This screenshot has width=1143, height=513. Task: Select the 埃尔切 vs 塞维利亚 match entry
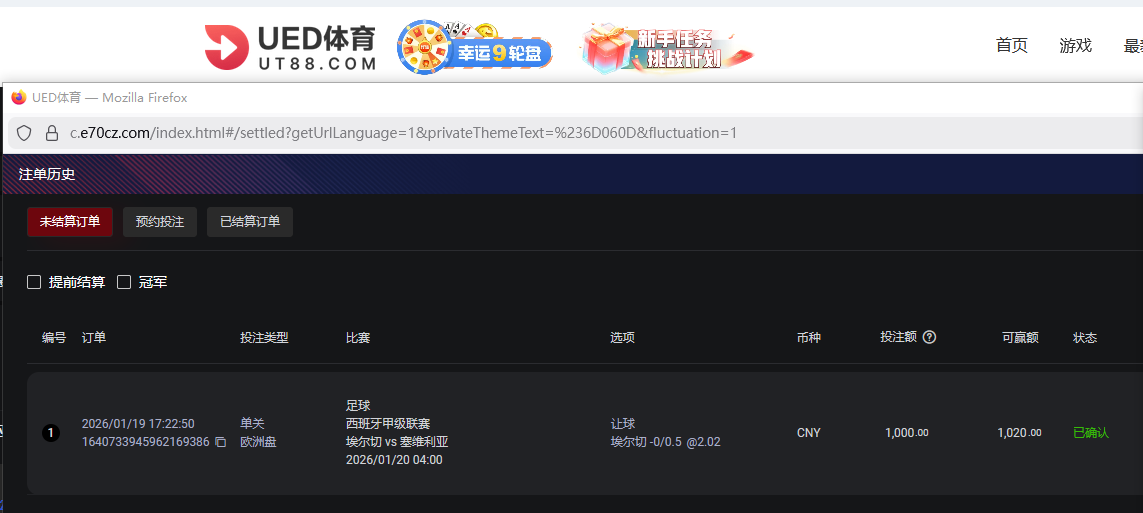coord(397,442)
